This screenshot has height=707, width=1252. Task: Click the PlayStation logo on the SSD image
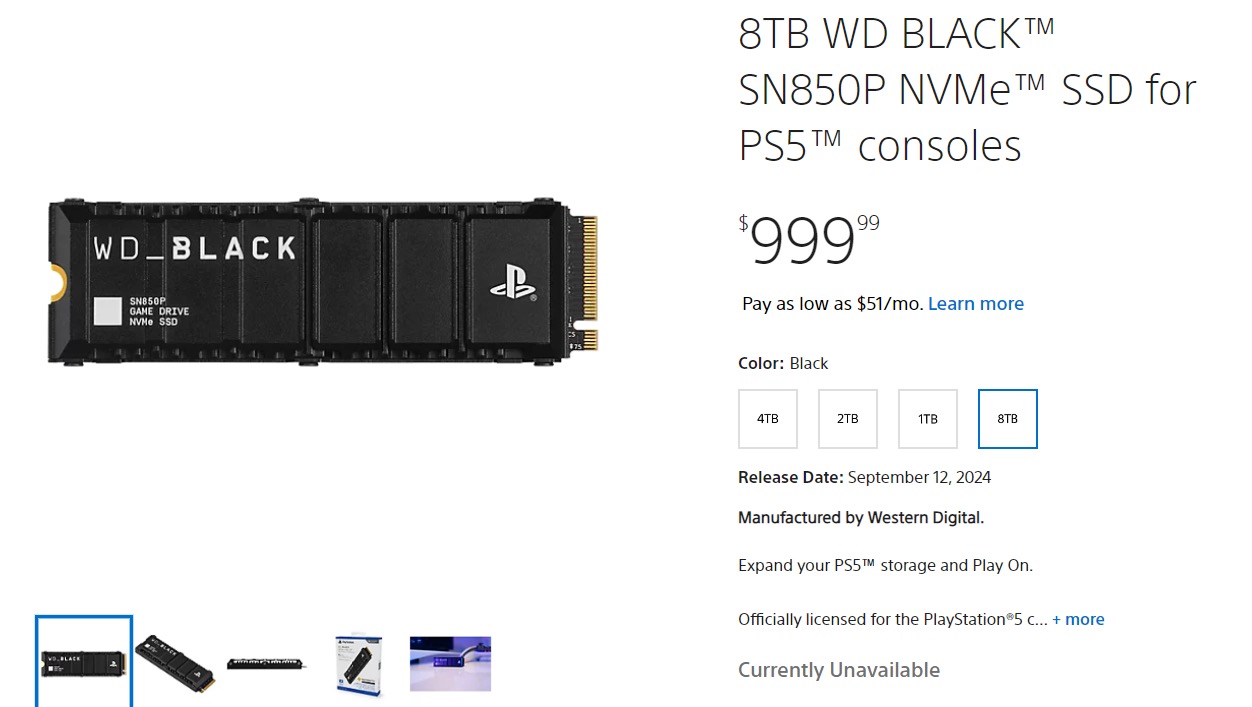click(513, 283)
